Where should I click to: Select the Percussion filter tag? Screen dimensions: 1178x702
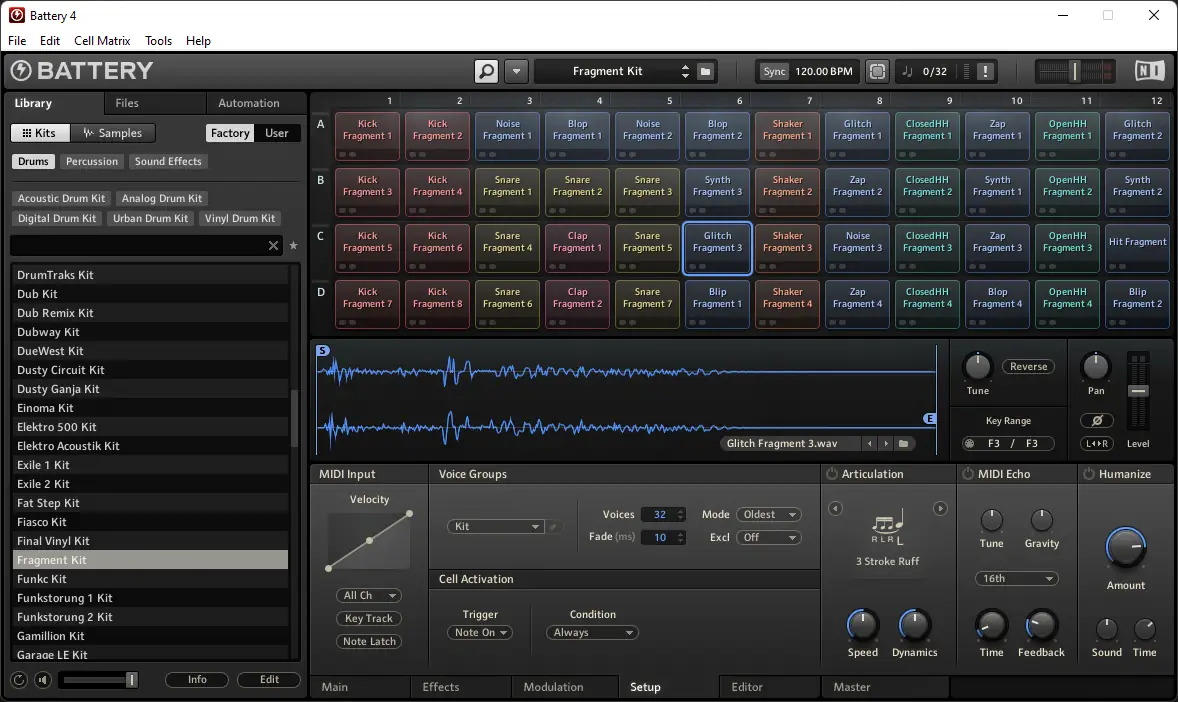click(x=92, y=162)
